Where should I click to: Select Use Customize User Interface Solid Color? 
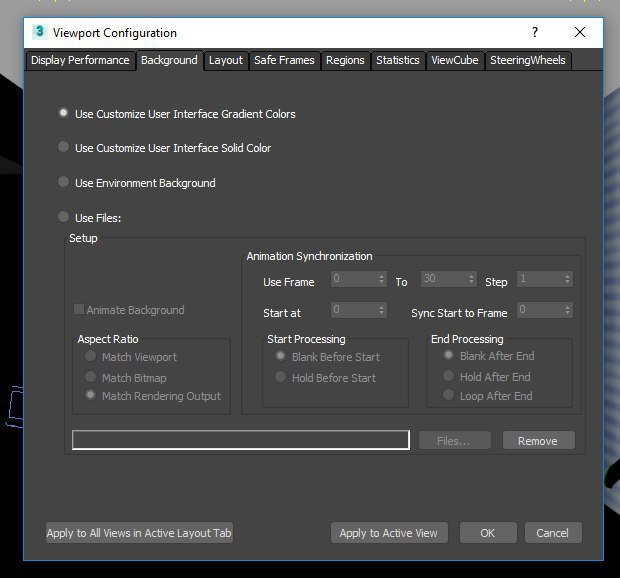click(x=64, y=148)
